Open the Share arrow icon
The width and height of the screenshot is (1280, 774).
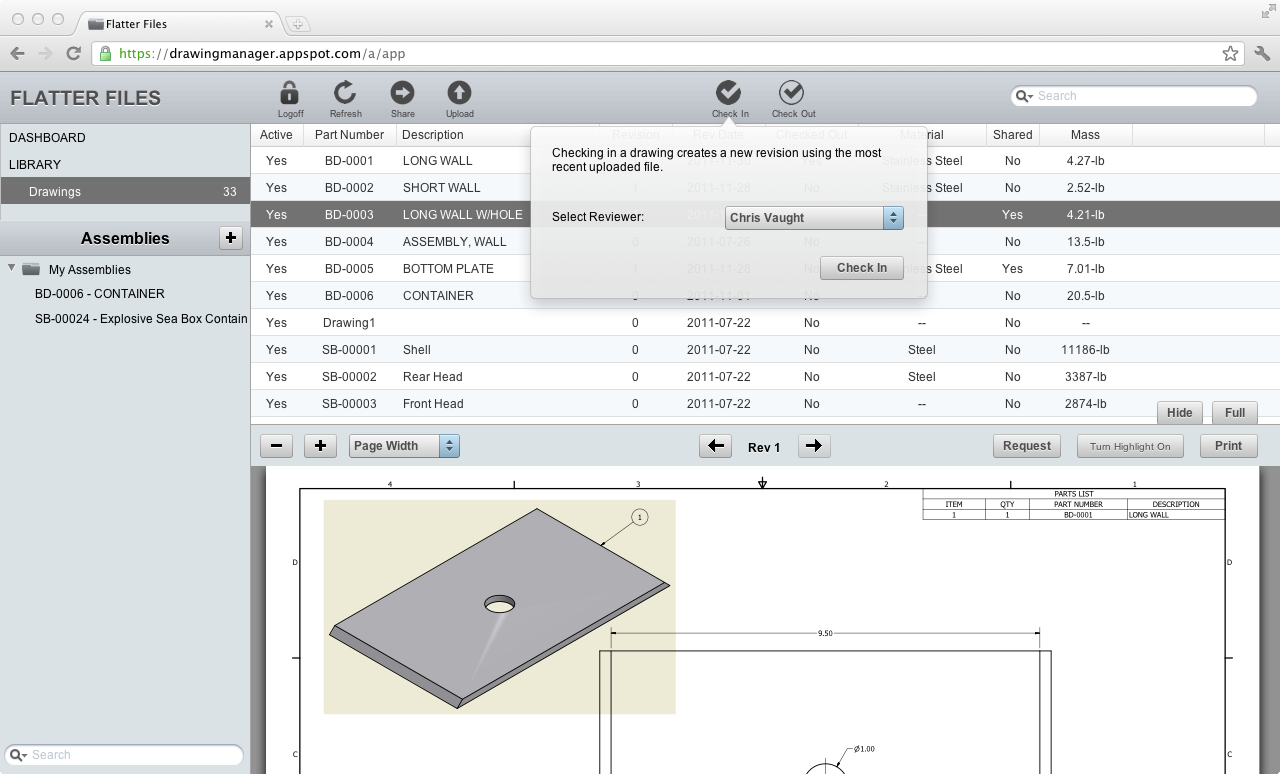pyautogui.click(x=402, y=93)
